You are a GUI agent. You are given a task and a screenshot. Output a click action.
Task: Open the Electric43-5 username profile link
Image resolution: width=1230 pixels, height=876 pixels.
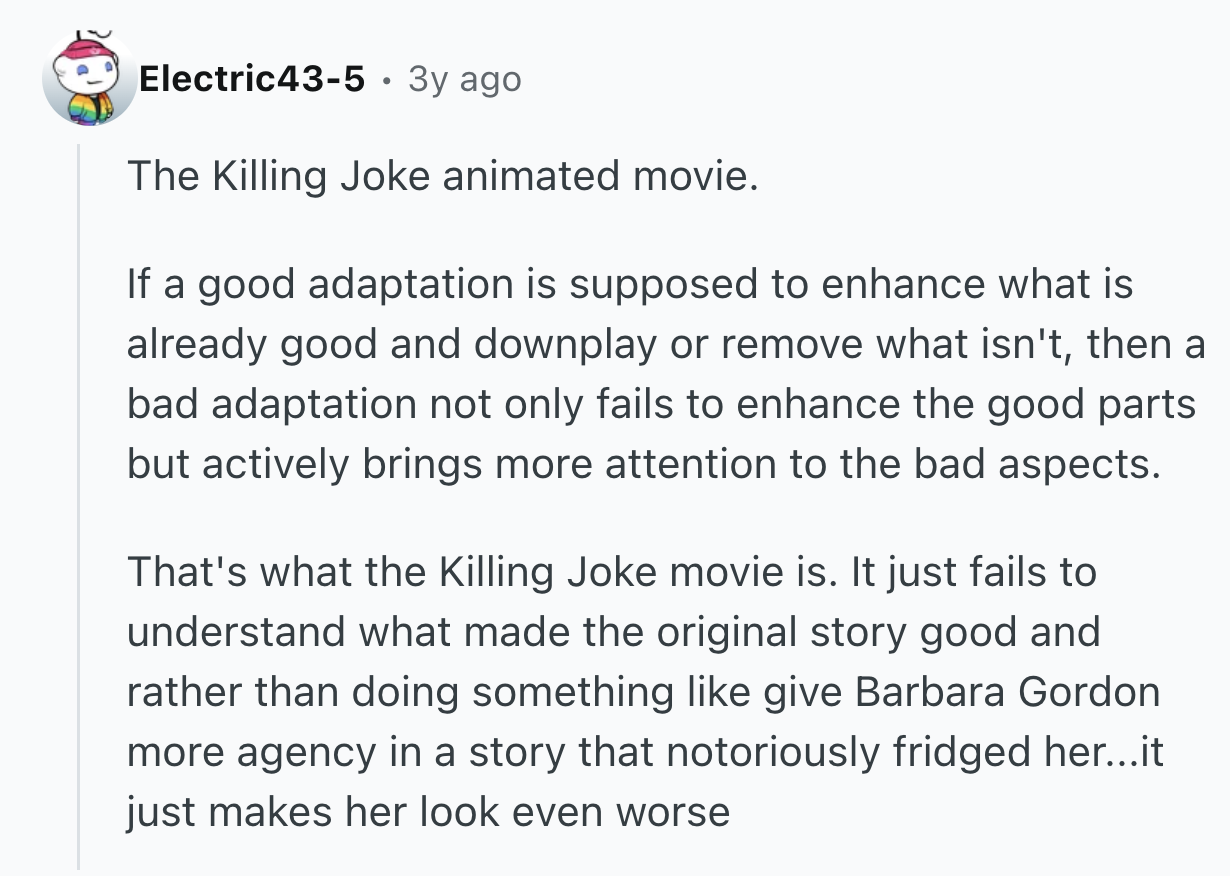(251, 78)
